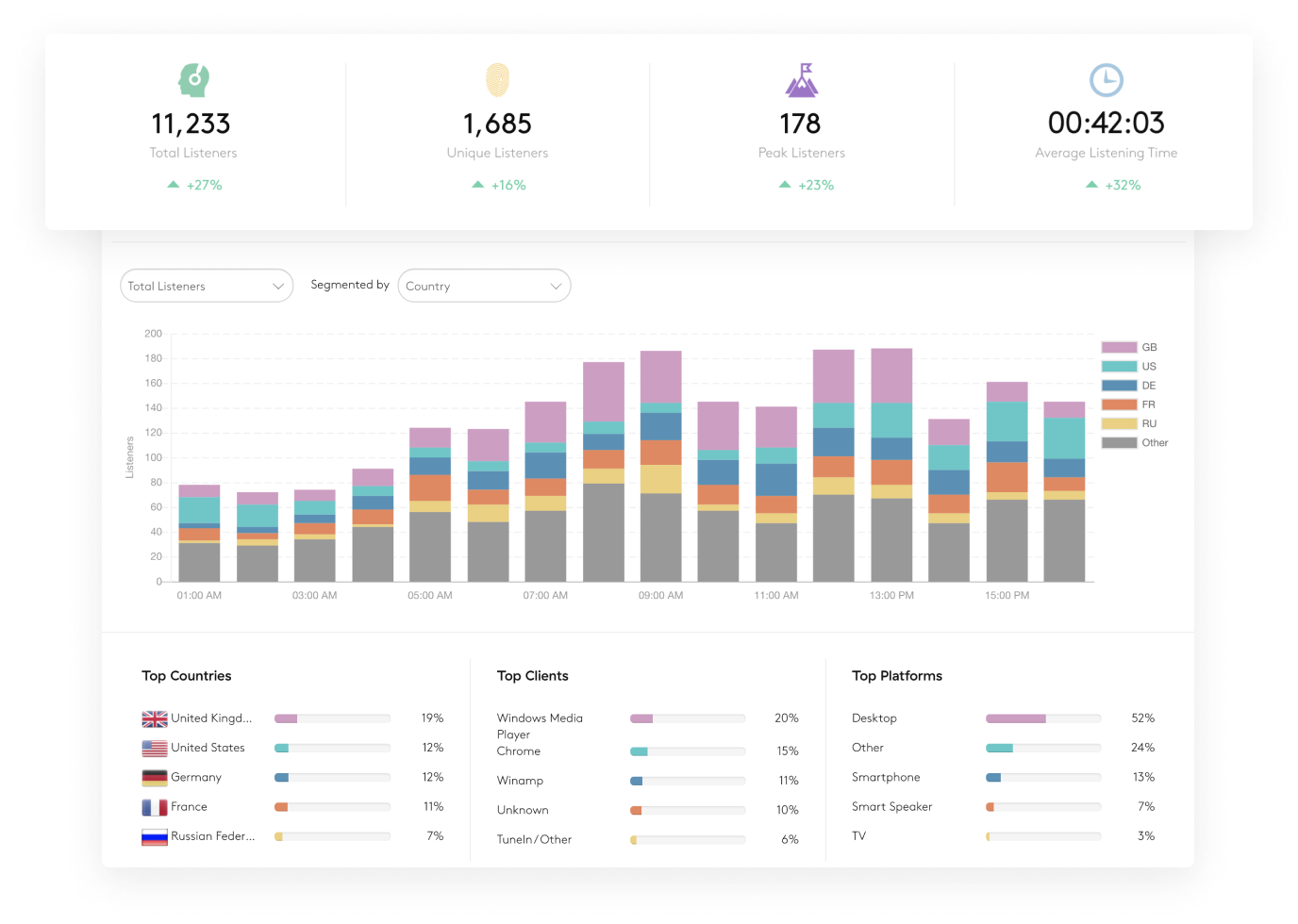Click the Germany flag icon
1298x924 pixels.
tap(155, 777)
